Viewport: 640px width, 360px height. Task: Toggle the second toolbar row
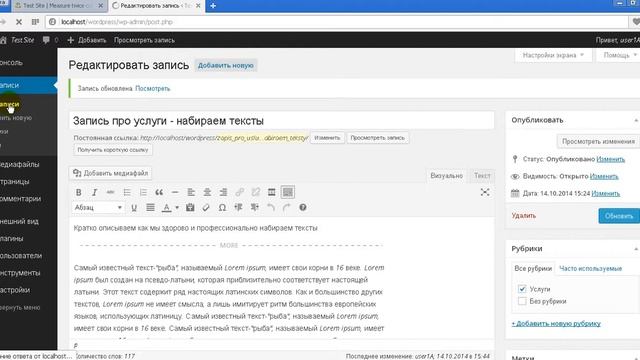tap(288, 192)
